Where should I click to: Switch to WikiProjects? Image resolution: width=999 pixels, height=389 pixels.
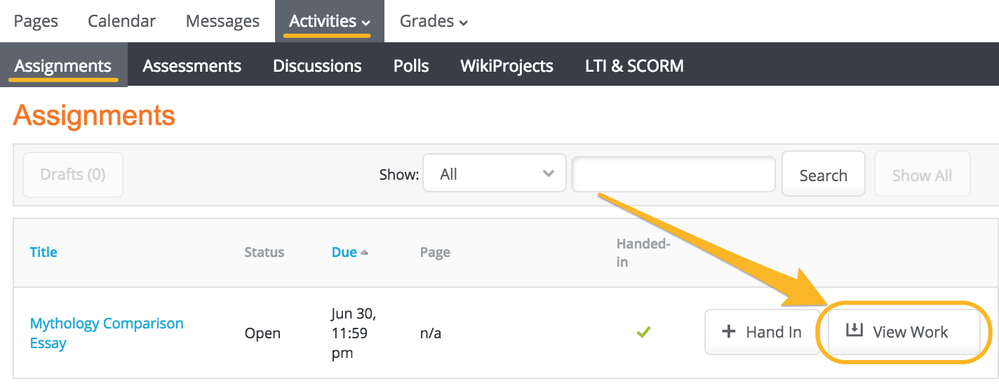click(507, 66)
